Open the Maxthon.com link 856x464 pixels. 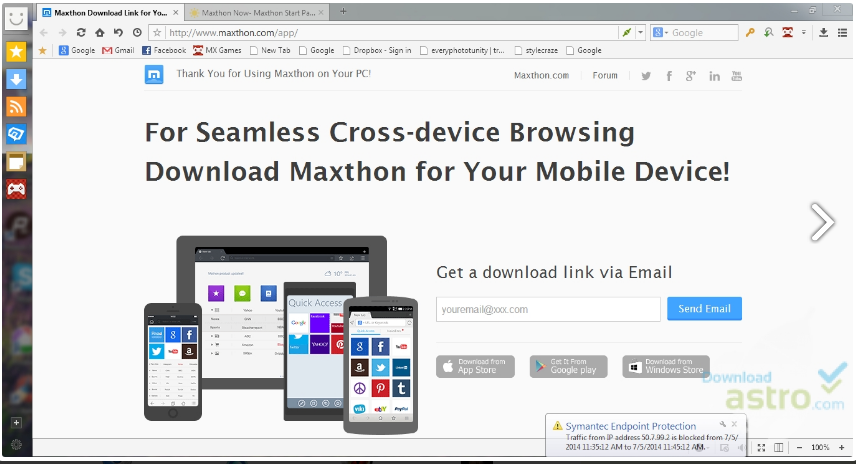point(541,75)
